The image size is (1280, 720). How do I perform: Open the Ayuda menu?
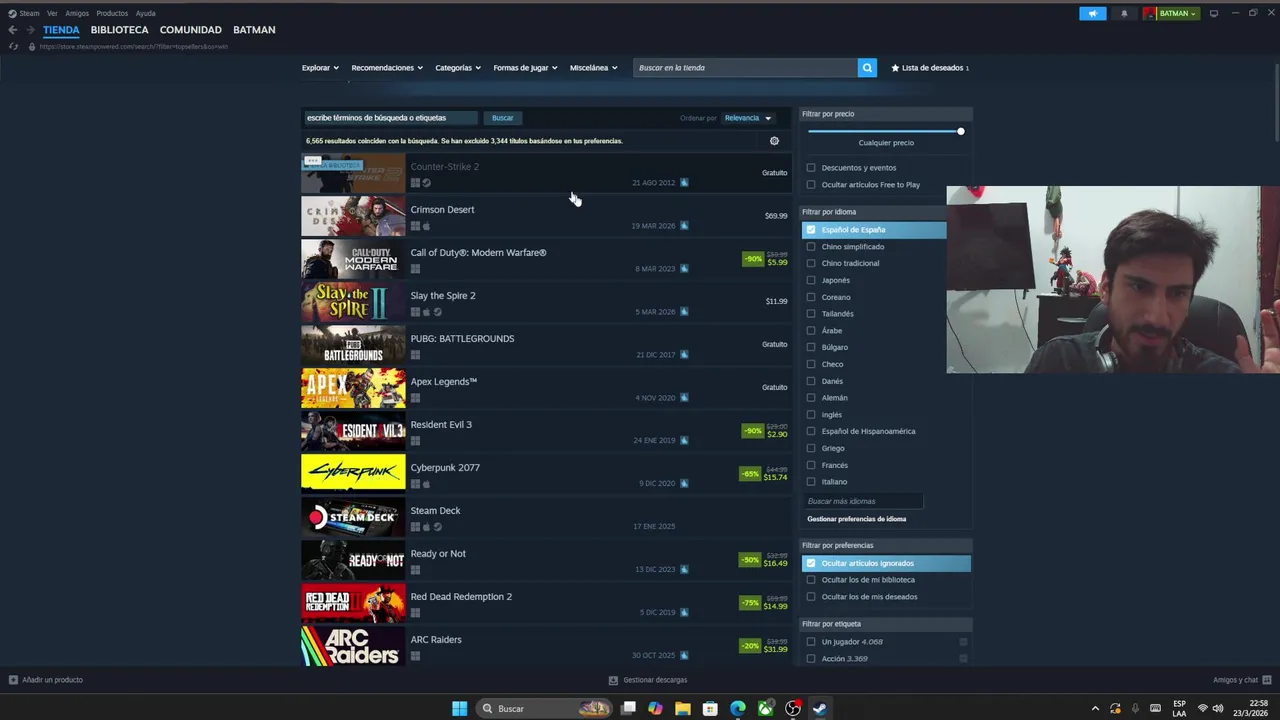[145, 13]
